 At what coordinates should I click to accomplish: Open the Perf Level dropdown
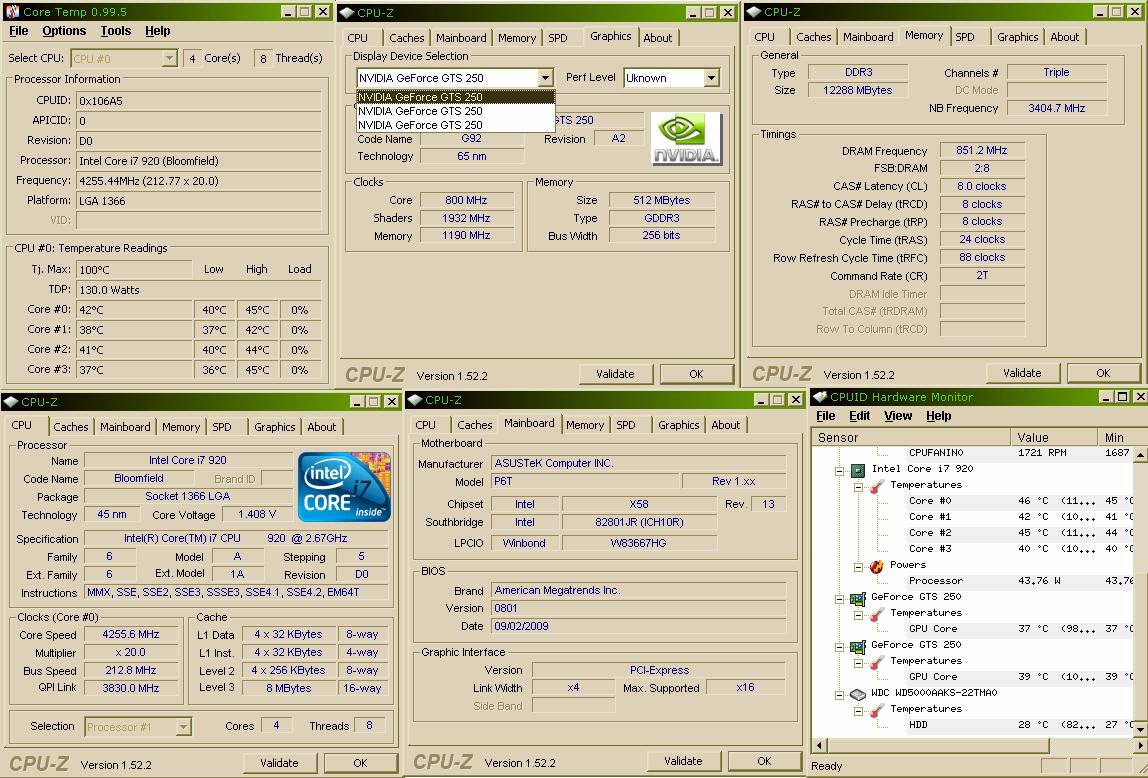point(711,78)
